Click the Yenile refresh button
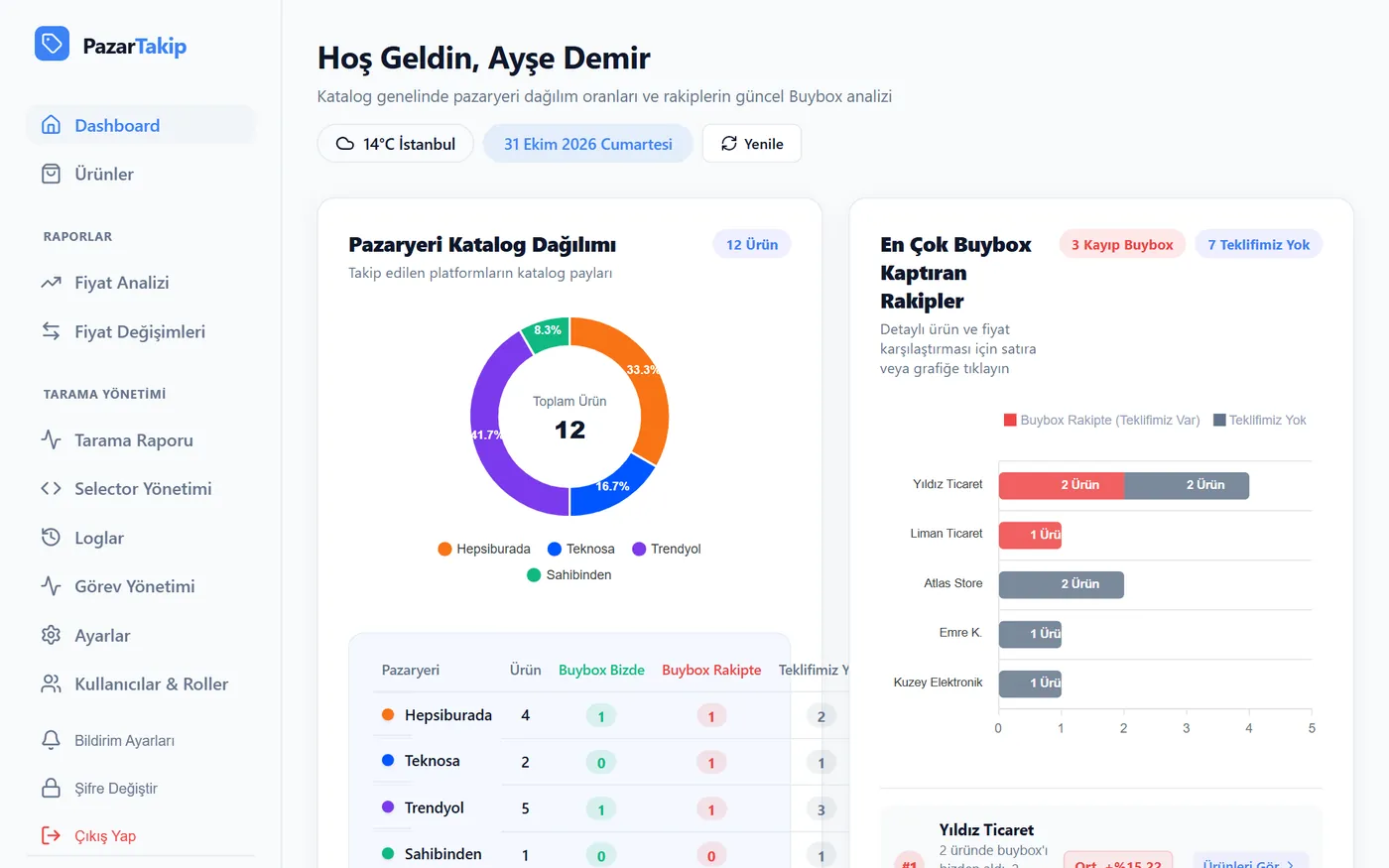This screenshot has height=868, width=1389. click(752, 144)
